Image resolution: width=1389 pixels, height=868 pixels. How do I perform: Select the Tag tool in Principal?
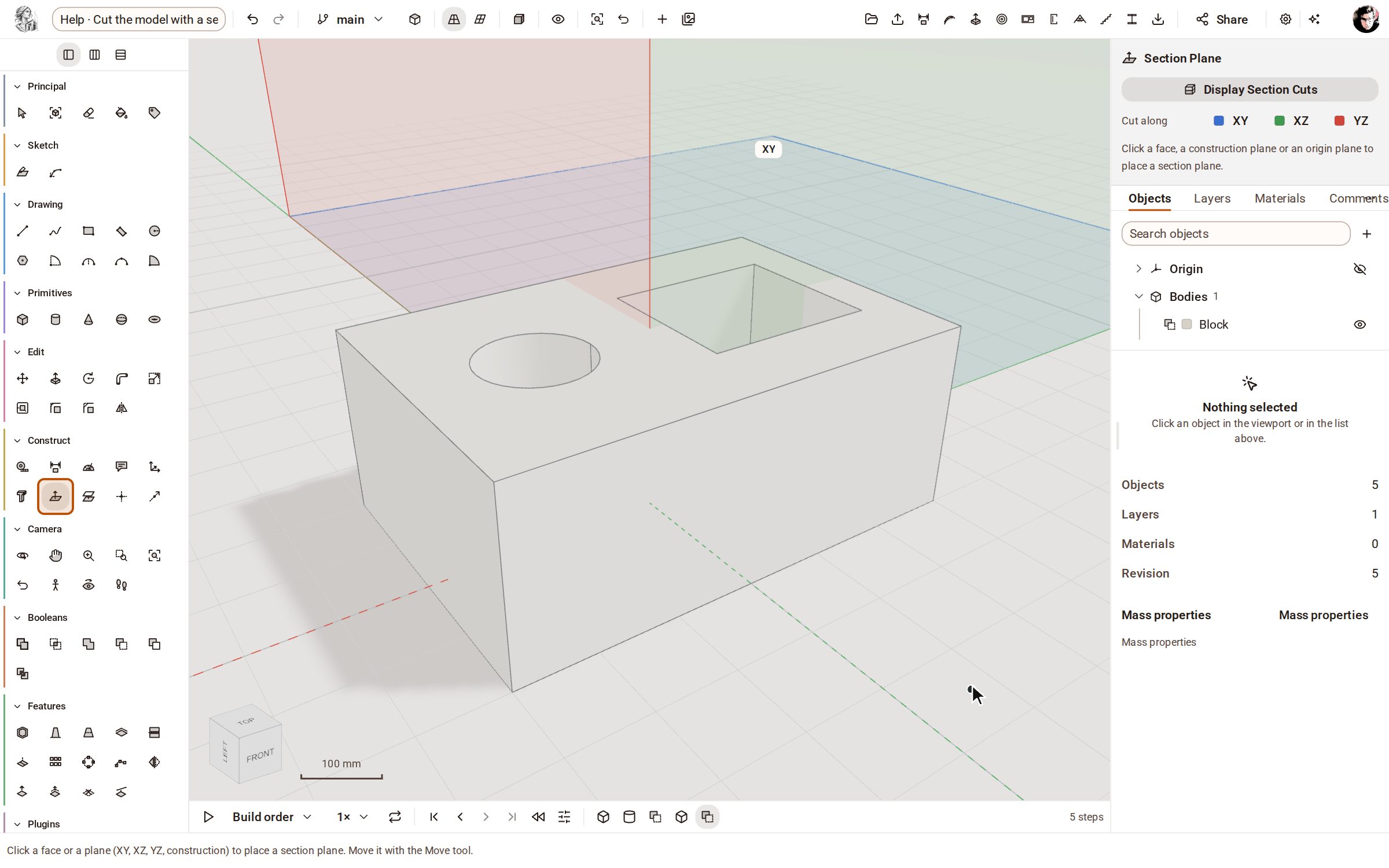[155, 113]
